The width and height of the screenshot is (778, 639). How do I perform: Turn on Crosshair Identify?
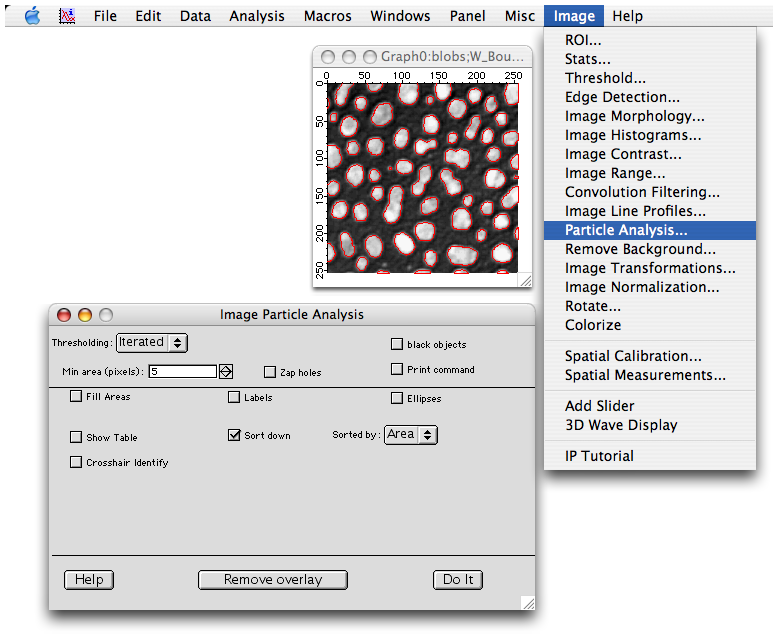coord(77,462)
